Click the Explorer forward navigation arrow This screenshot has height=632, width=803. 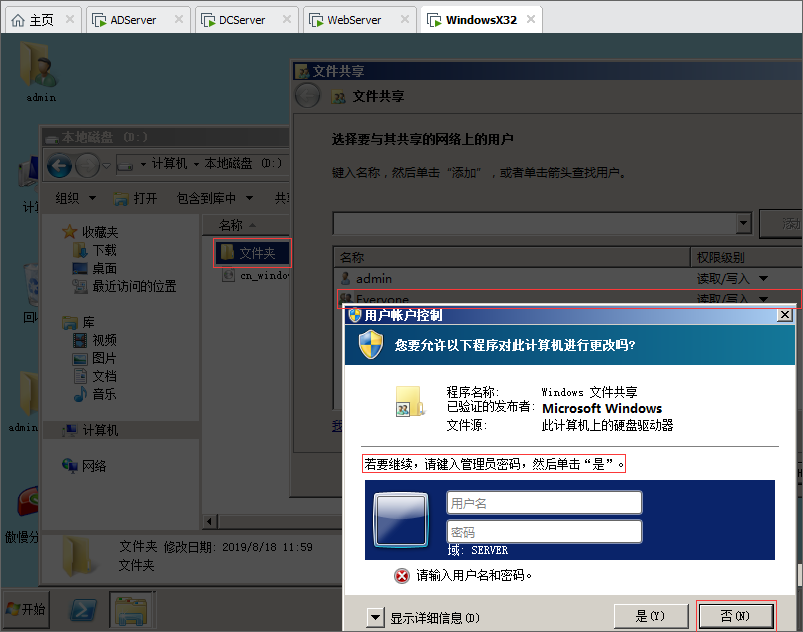pyautogui.click(x=88, y=165)
